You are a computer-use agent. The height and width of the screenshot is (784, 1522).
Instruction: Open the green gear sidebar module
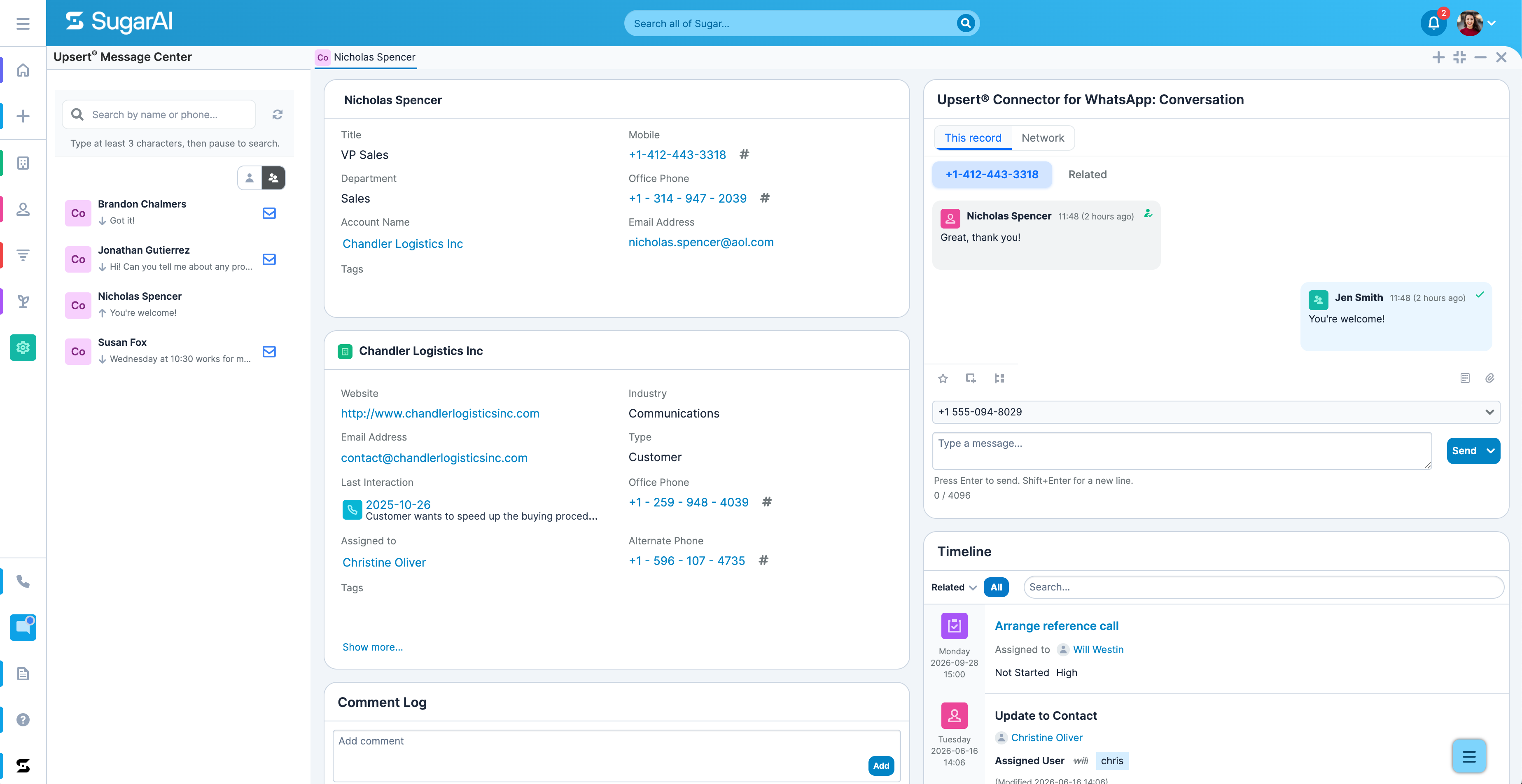click(23, 348)
